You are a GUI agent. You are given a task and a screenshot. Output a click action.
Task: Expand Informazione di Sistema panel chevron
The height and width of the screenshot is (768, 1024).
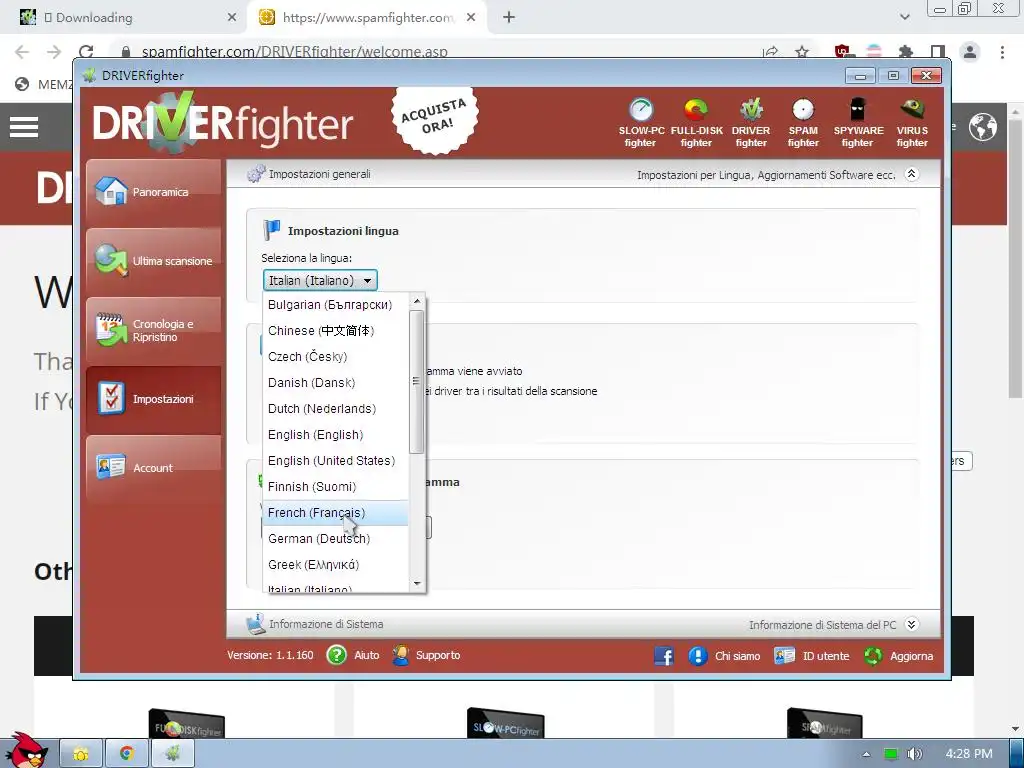912,624
